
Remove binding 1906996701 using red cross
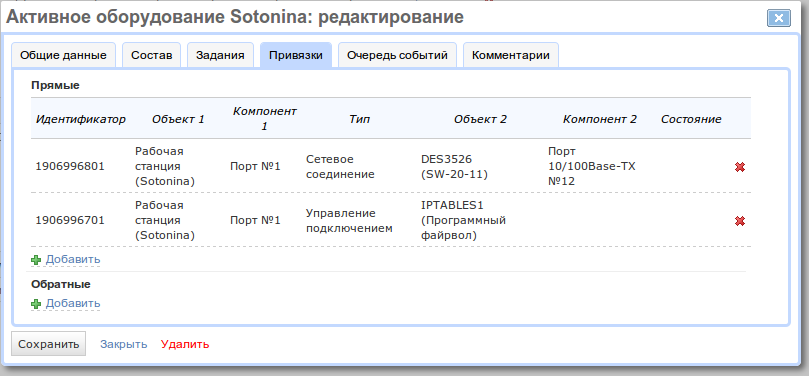(739, 221)
